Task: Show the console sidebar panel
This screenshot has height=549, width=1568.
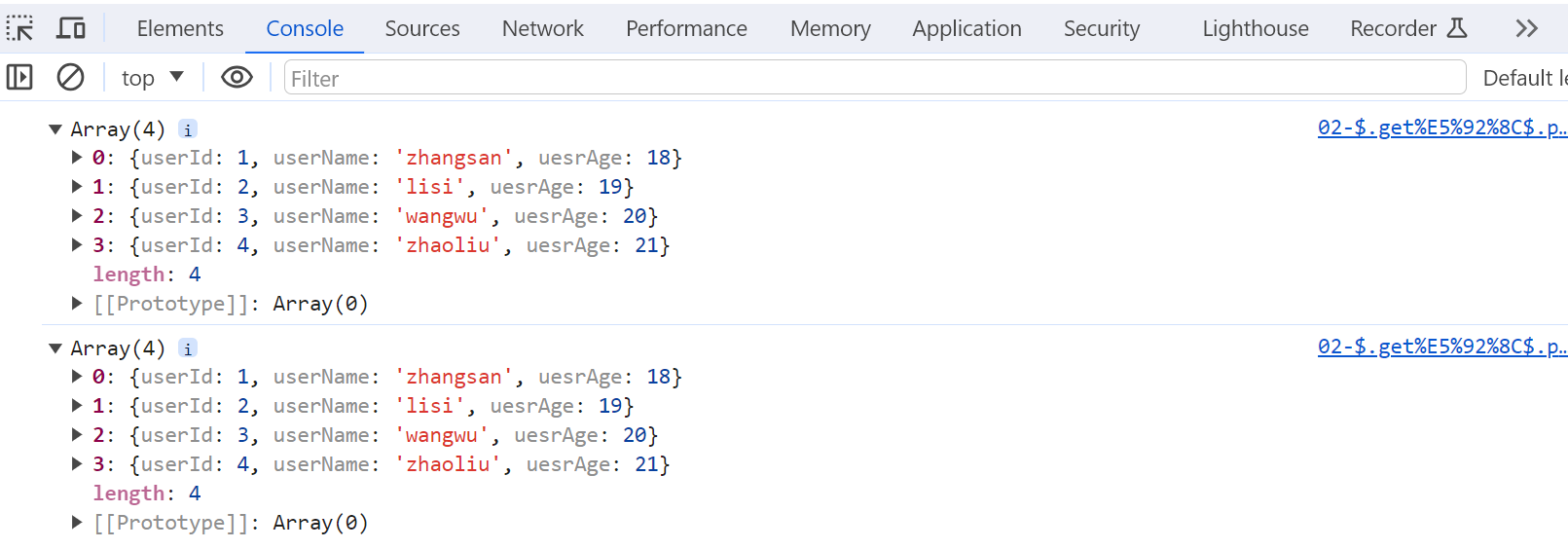Action: [19, 77]
